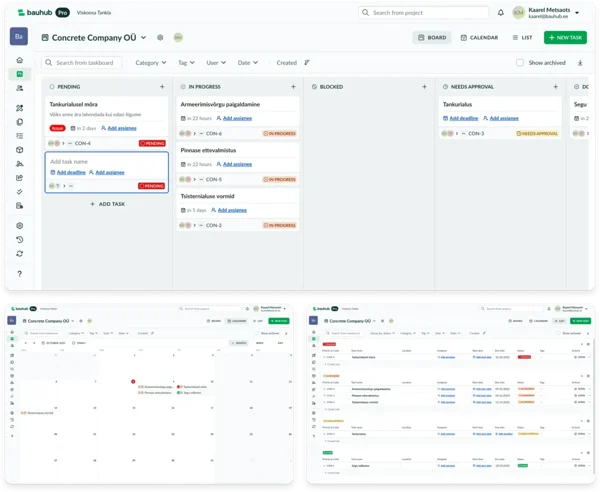Viewport: 600px width, 492px height.
Task: Switch to the List view tab
Action: pyautogui.click(x=521, y=37)
